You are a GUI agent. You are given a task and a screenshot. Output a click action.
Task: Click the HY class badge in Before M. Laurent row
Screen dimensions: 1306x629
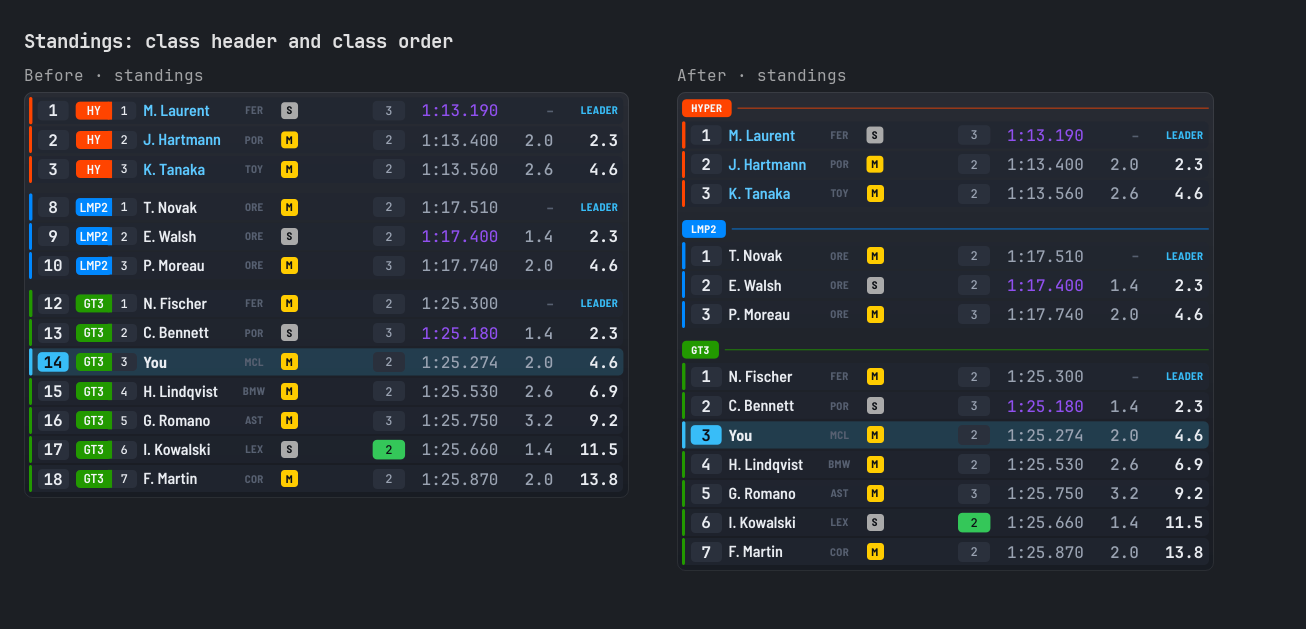93,111
